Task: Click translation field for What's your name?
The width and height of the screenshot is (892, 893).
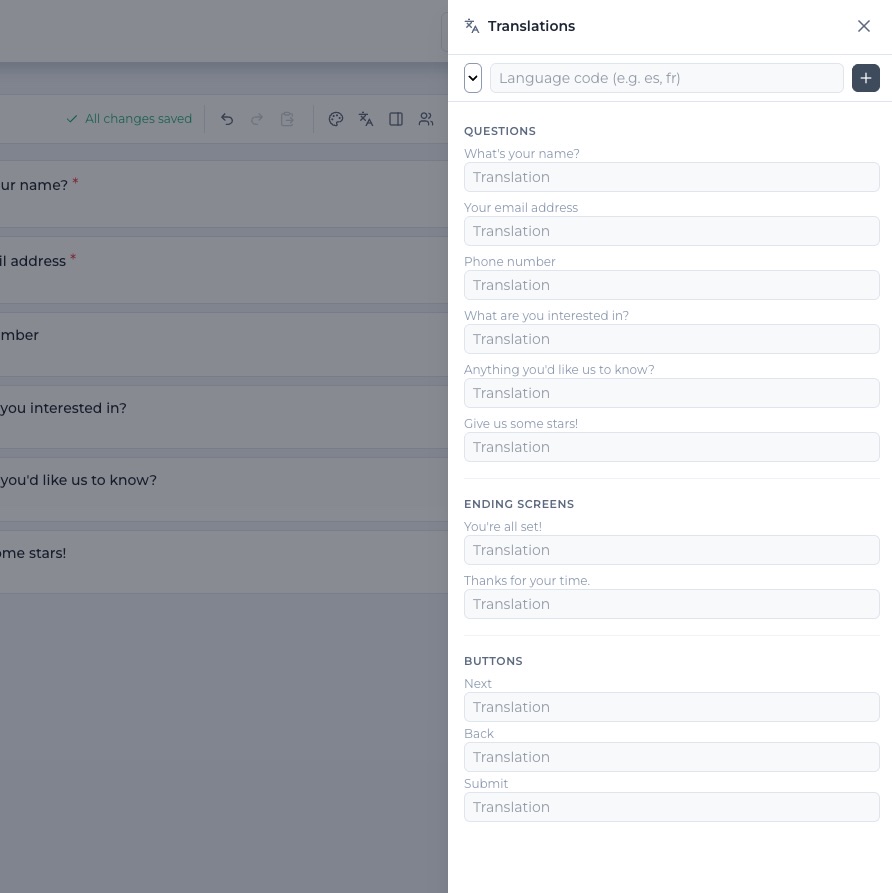Action: [x=672, y=177]
